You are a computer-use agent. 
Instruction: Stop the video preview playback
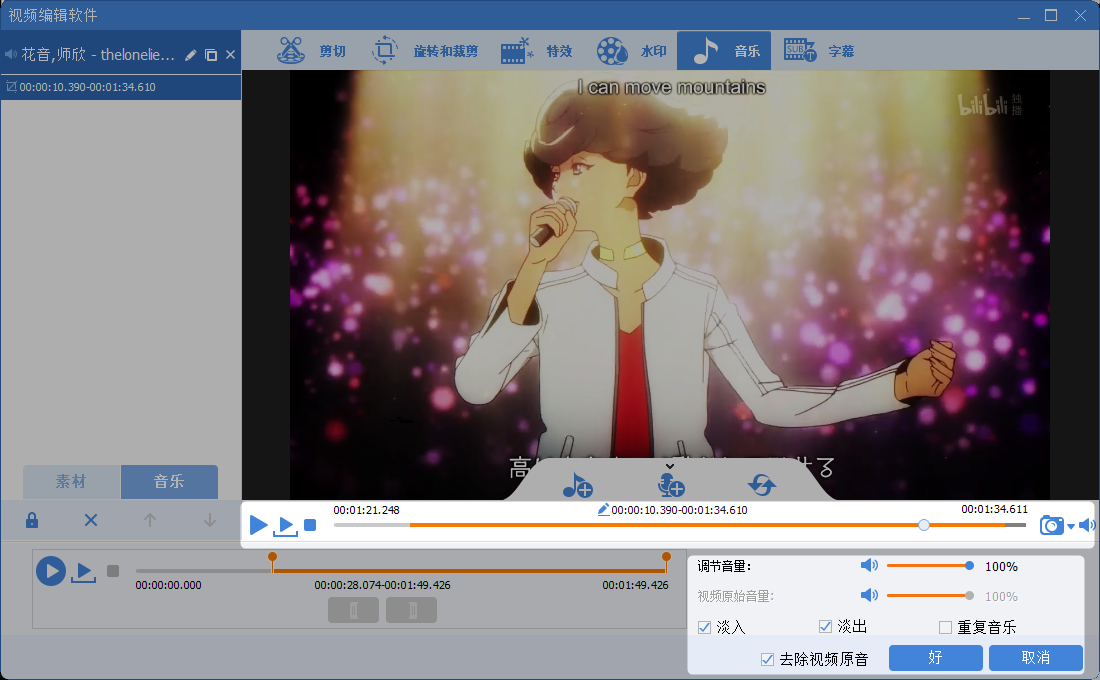310,525
